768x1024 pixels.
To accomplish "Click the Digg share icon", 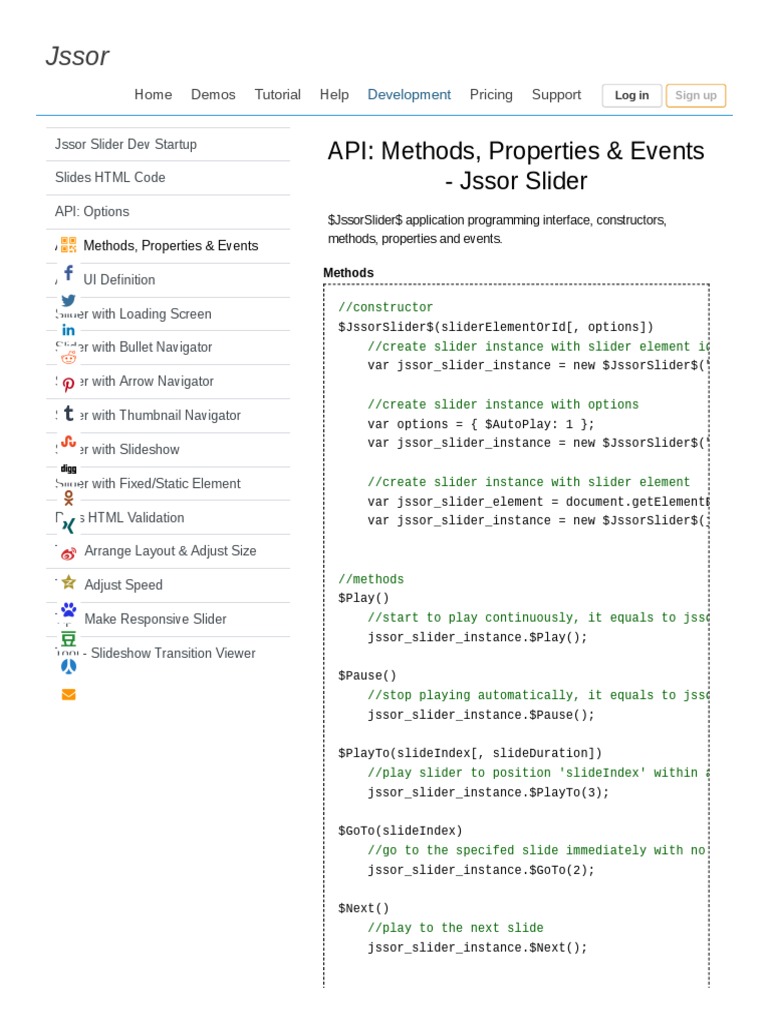I will click(68, 468).
